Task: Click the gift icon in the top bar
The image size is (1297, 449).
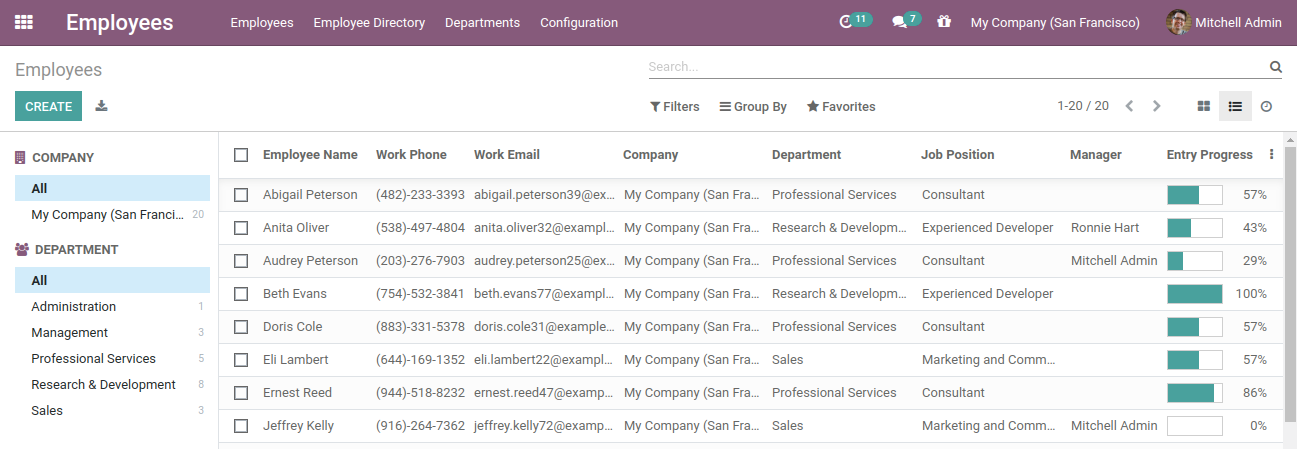Action: tap(944, 22)
